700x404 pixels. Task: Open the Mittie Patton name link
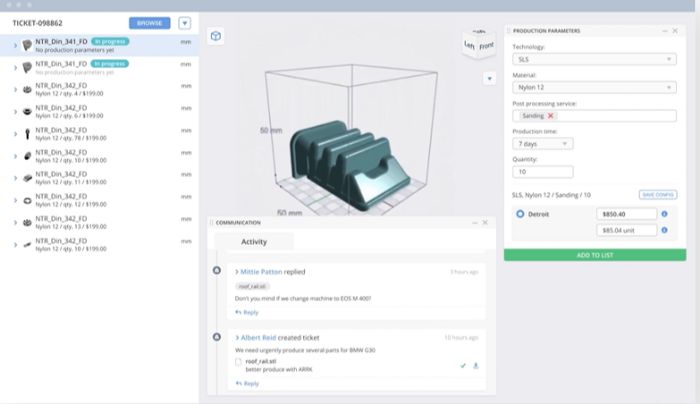tap(261, 271)
